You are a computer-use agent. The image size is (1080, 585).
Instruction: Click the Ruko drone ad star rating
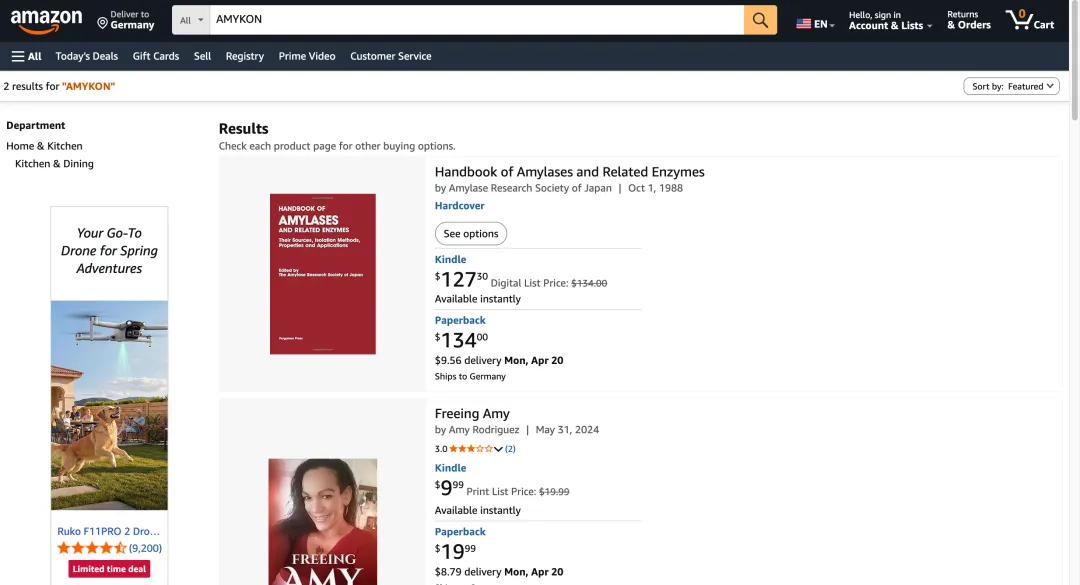pos(92,548)
